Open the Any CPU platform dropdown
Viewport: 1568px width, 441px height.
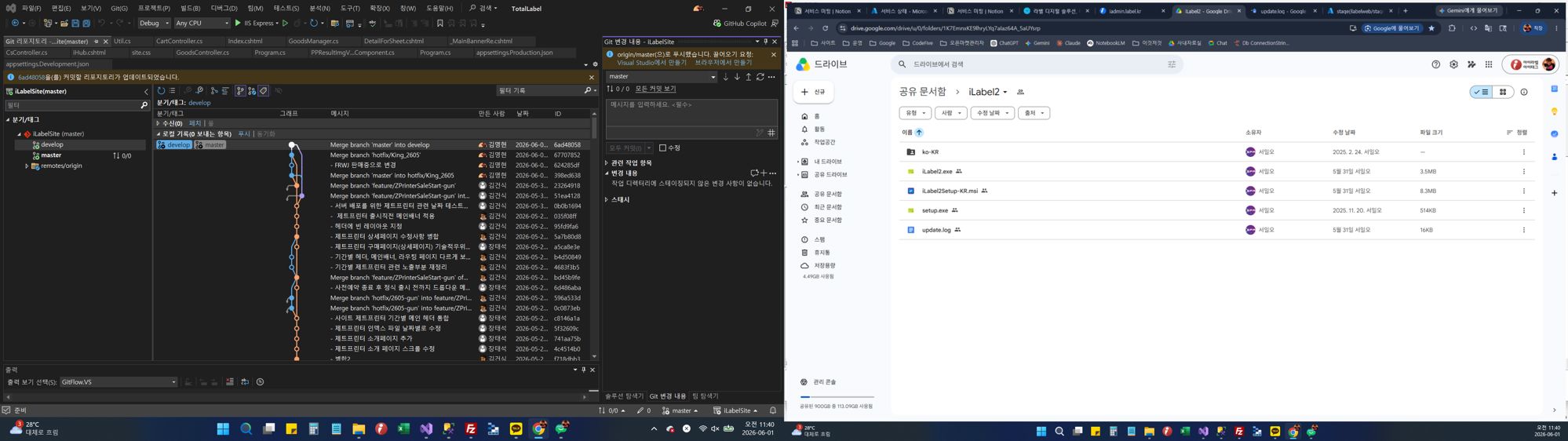[202, 24]
